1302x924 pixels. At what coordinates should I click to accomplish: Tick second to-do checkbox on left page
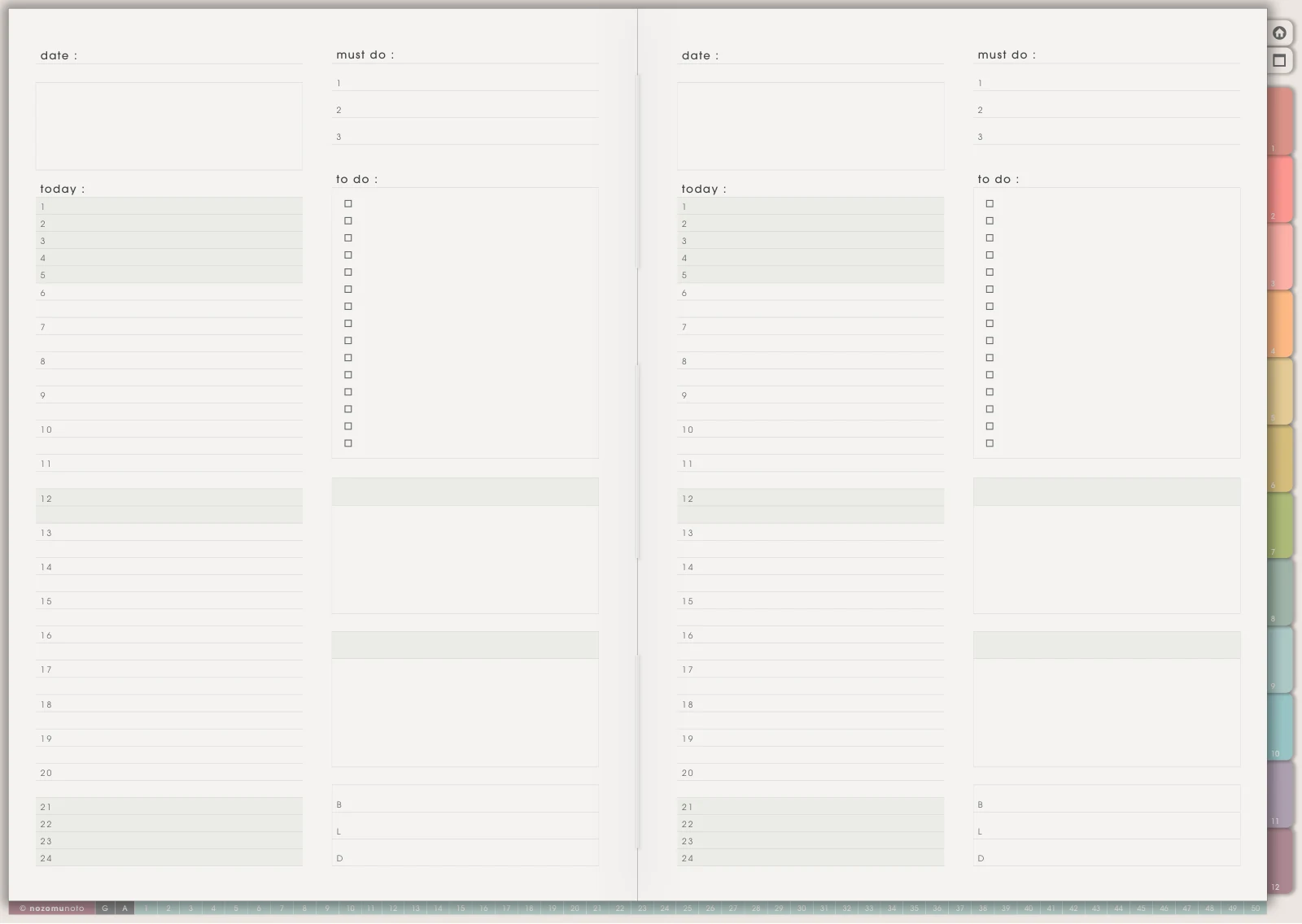[x=348, y=220]
